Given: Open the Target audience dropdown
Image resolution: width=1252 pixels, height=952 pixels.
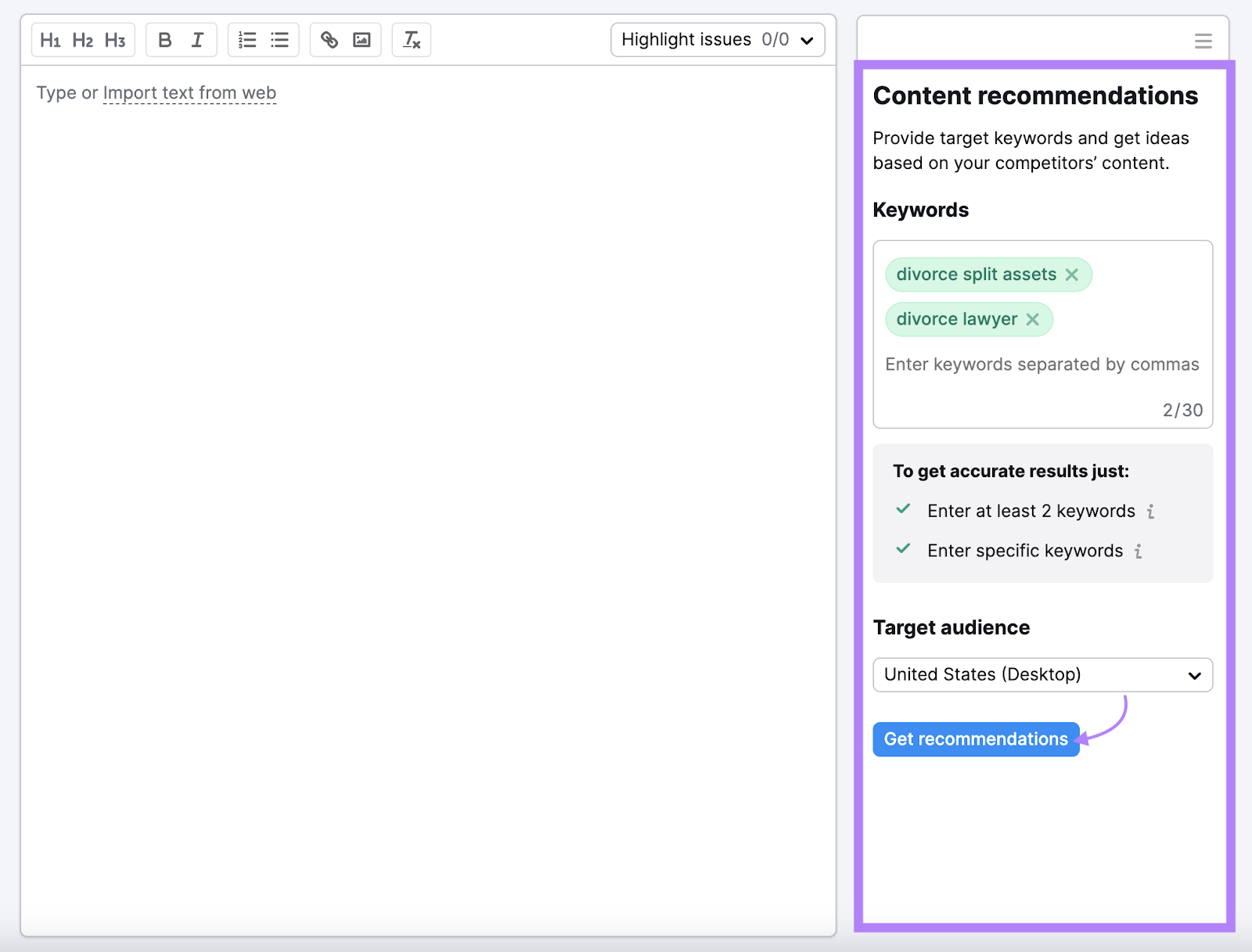Looking at the screenshot, I should 1042,674.
